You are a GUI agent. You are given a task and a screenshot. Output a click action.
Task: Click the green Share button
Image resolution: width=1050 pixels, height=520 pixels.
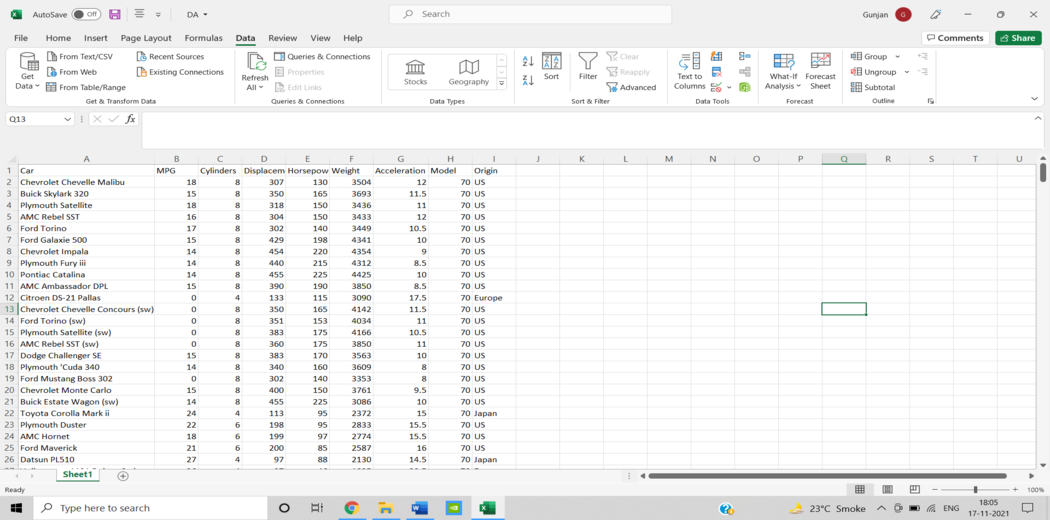[x=1018, y=38]
